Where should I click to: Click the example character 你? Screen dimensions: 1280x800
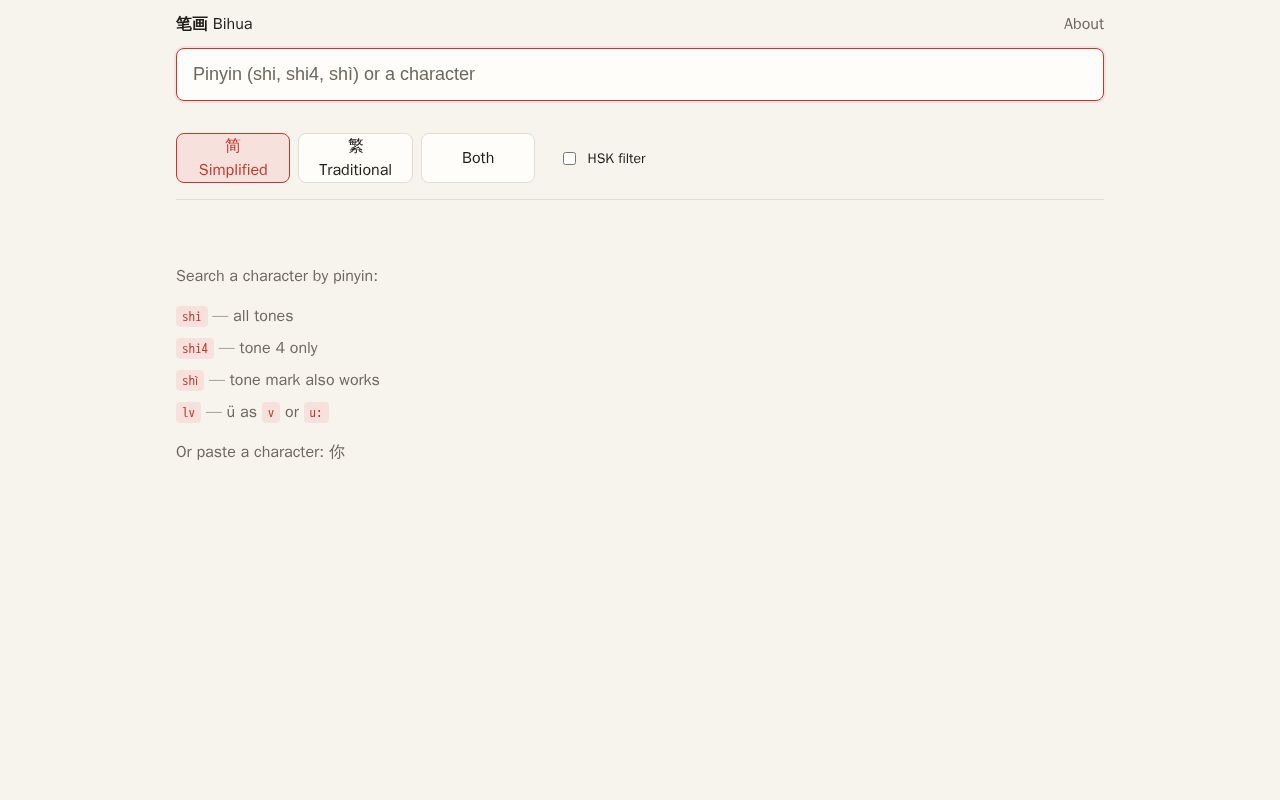click(x=337, y=452)
